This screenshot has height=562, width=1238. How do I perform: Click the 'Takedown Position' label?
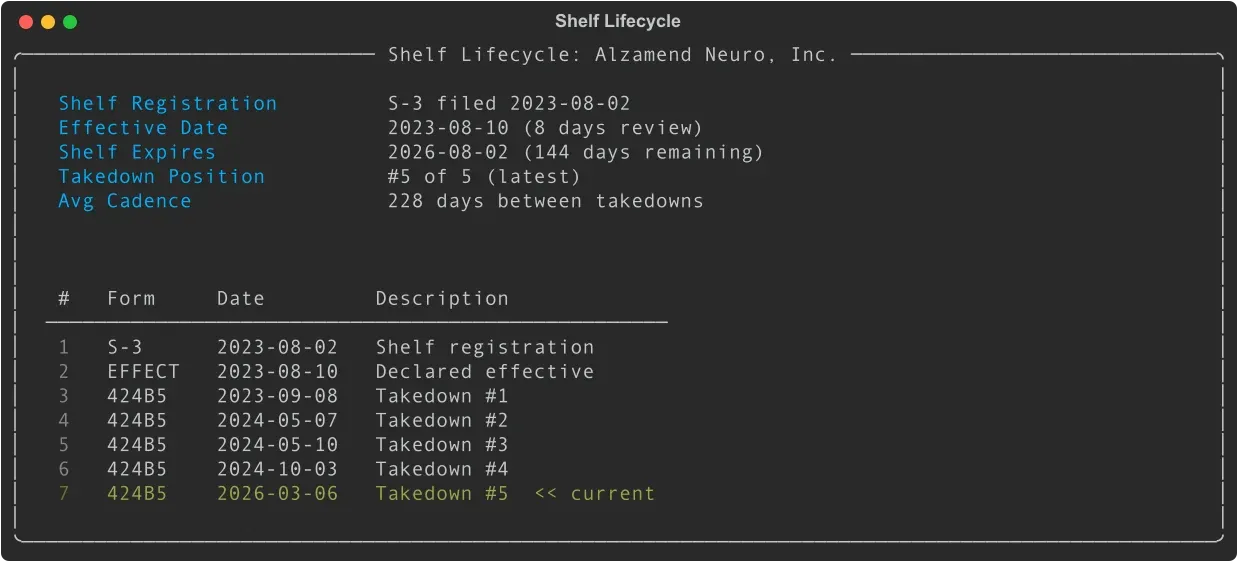[162, 177]
